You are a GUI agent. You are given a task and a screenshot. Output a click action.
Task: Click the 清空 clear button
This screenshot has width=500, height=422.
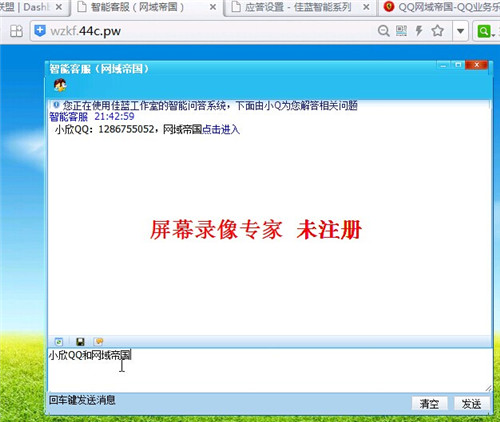coord(429,404)
